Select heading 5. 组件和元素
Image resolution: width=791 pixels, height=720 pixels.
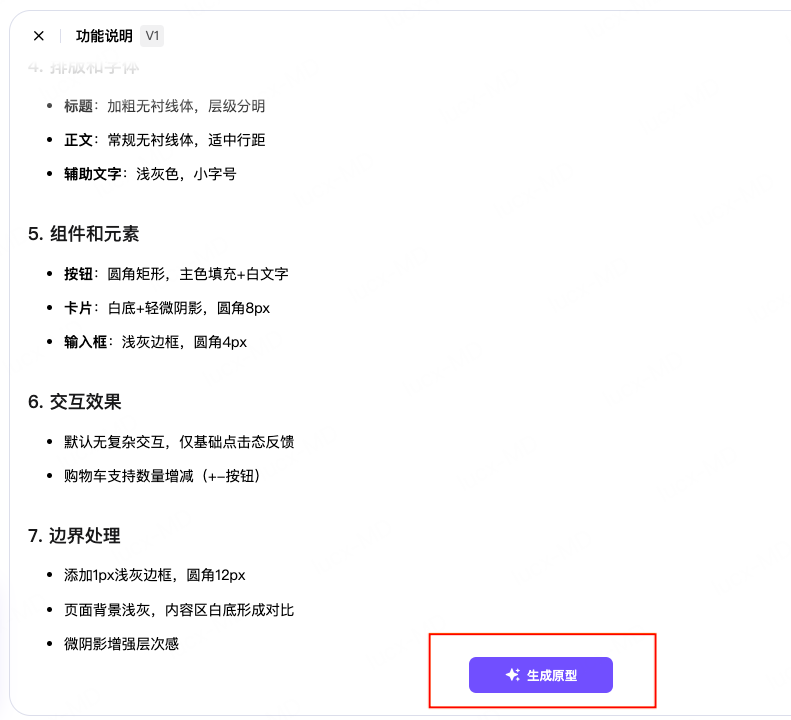[84, 234]
